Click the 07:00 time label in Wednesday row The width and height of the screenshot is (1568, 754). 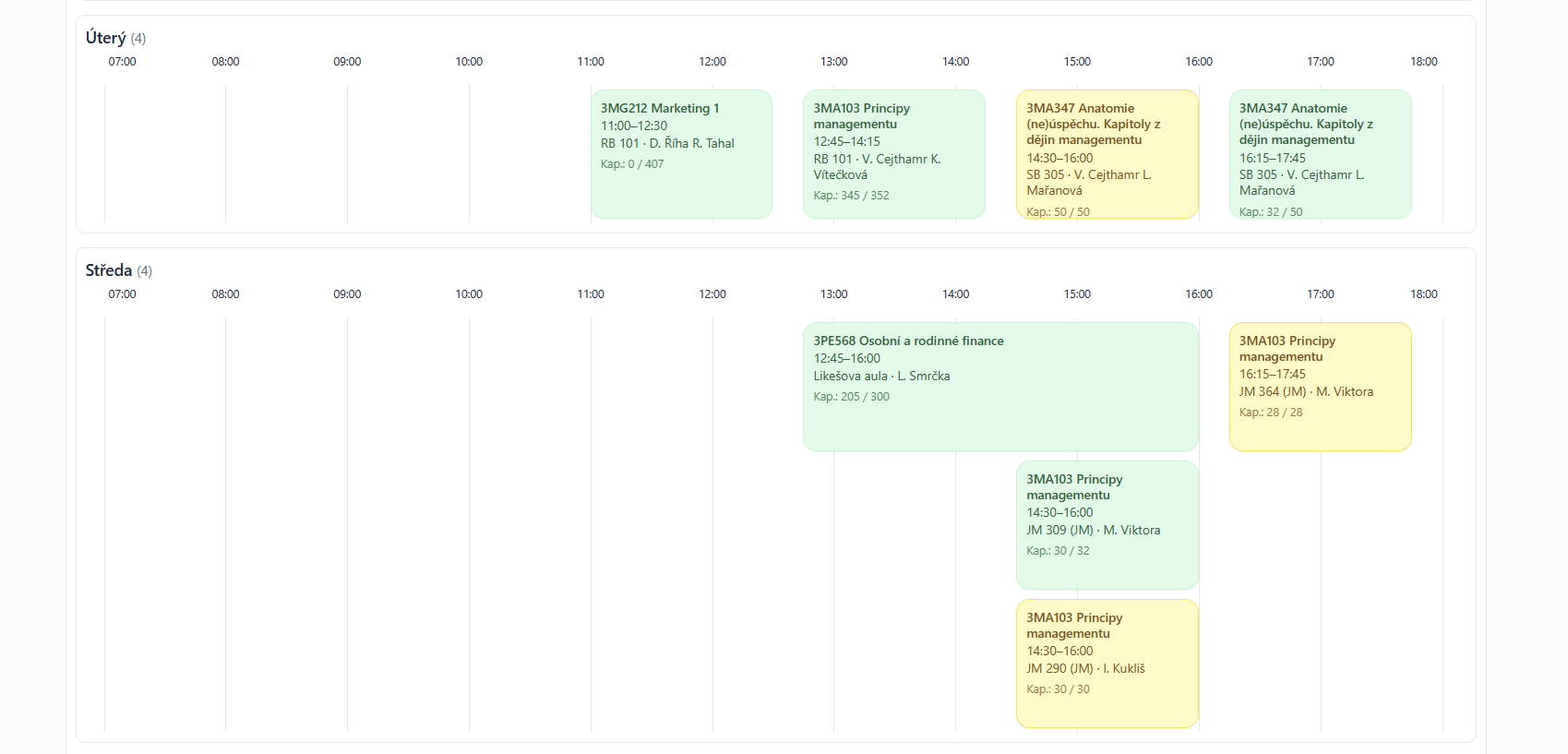click(124, 293)
